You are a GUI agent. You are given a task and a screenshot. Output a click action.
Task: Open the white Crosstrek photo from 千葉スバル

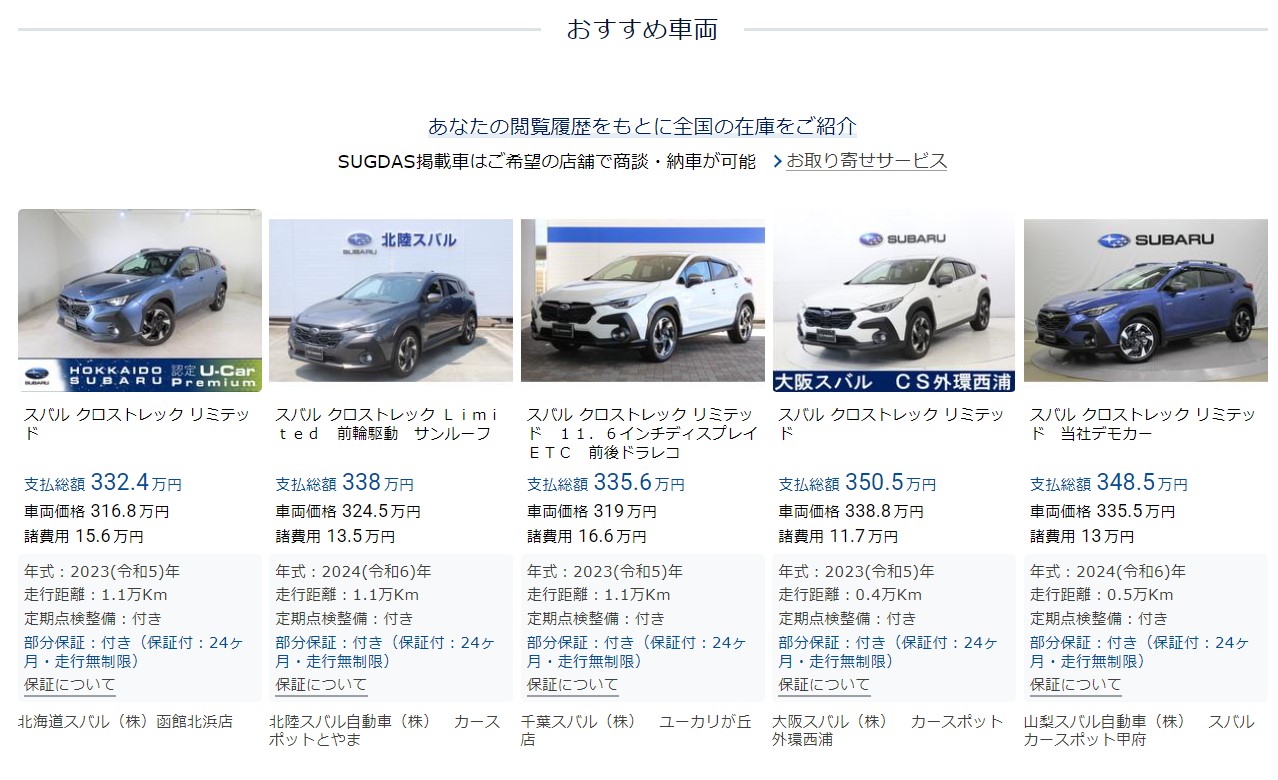[x=643, y=301]
